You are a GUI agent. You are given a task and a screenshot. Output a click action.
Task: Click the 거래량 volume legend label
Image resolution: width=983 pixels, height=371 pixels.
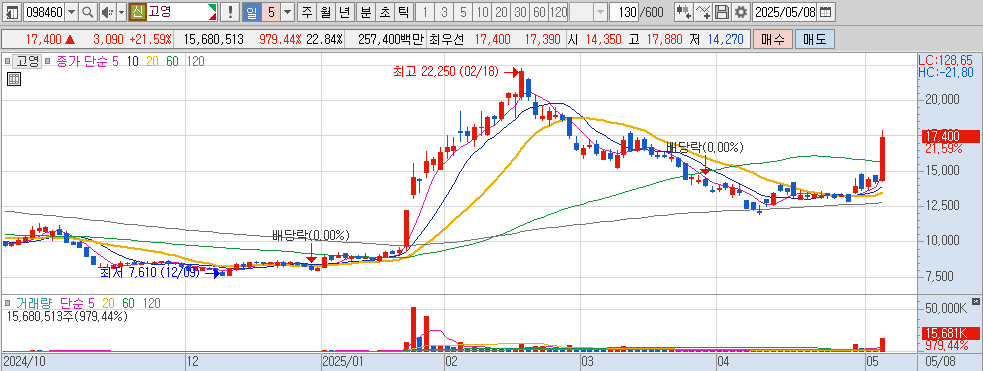tap(34, 303)
